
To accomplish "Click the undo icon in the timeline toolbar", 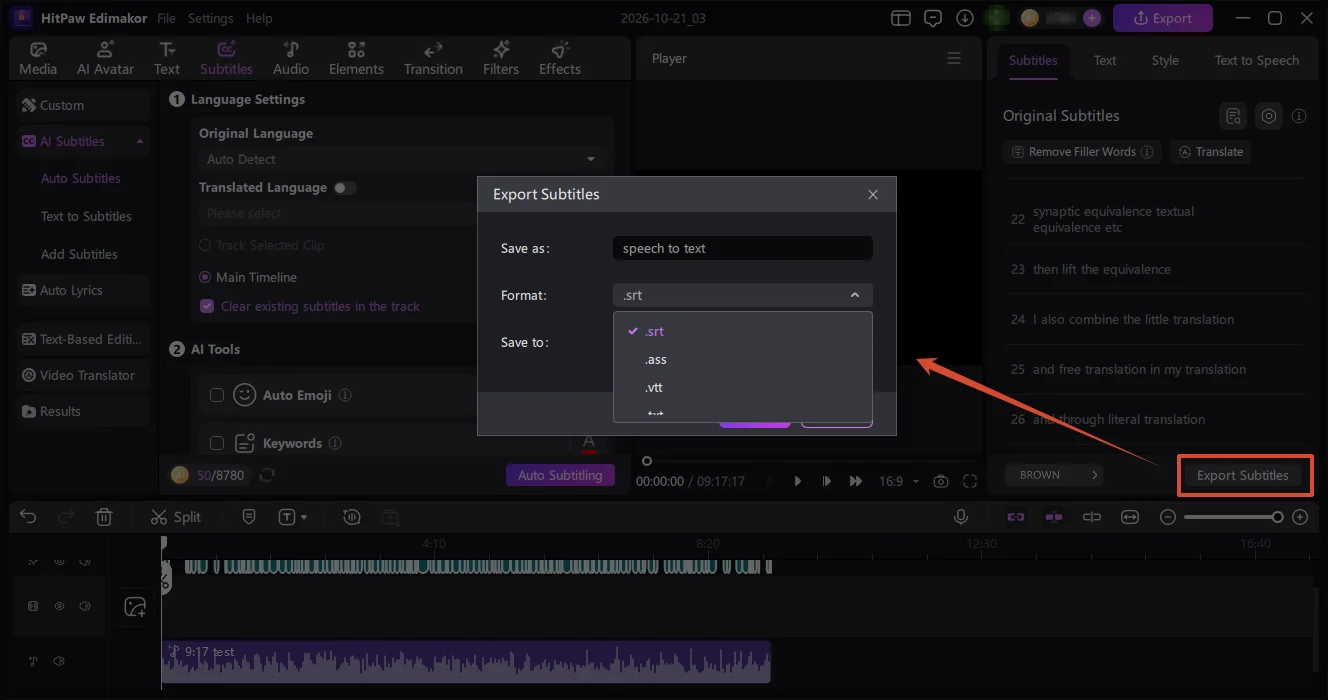I will click(28, 517).
